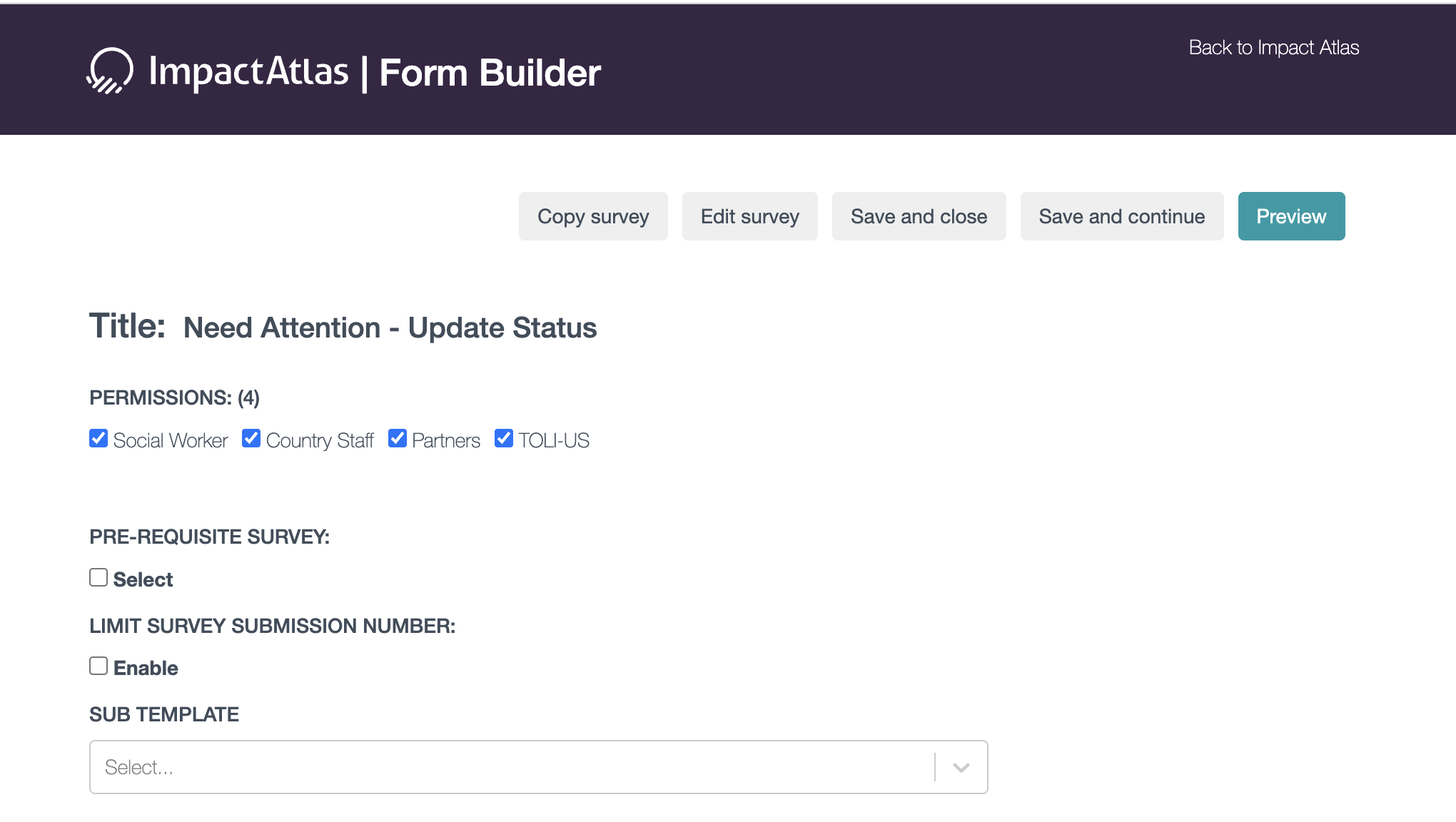
Task: Toggle the TOLI-US permission checkbox
Action: coord(504,438)
